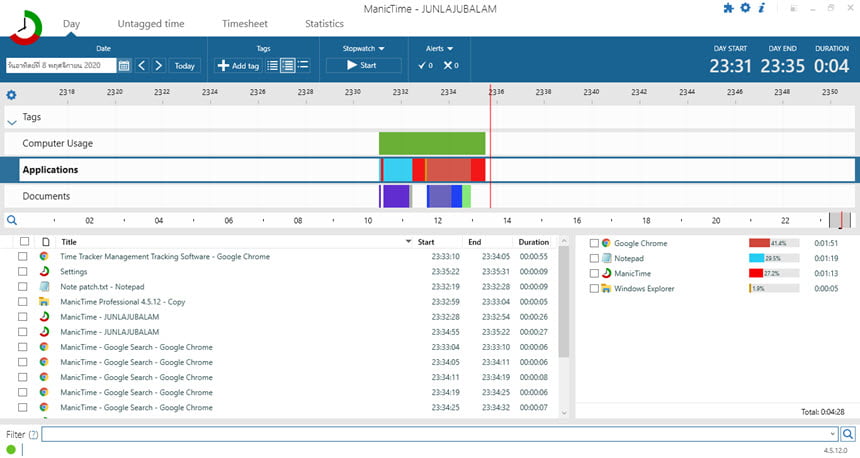Sort by the Start column header
The height and width of the screenshot is (458, 860).
[426, 242]
